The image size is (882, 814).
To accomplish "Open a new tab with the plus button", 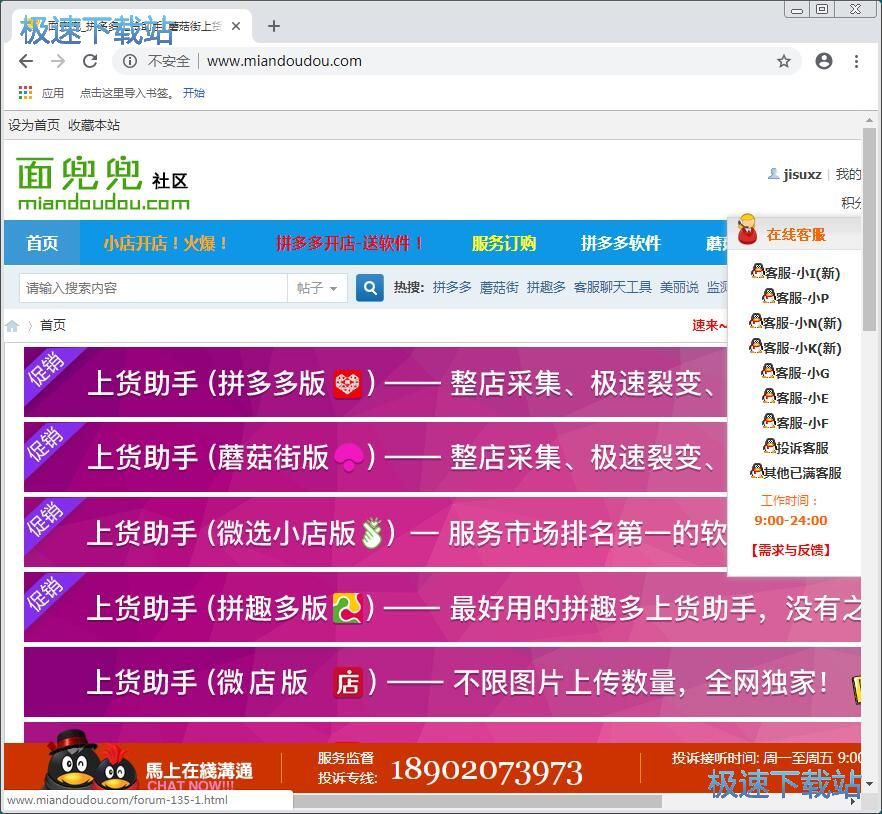I will 274,26.
